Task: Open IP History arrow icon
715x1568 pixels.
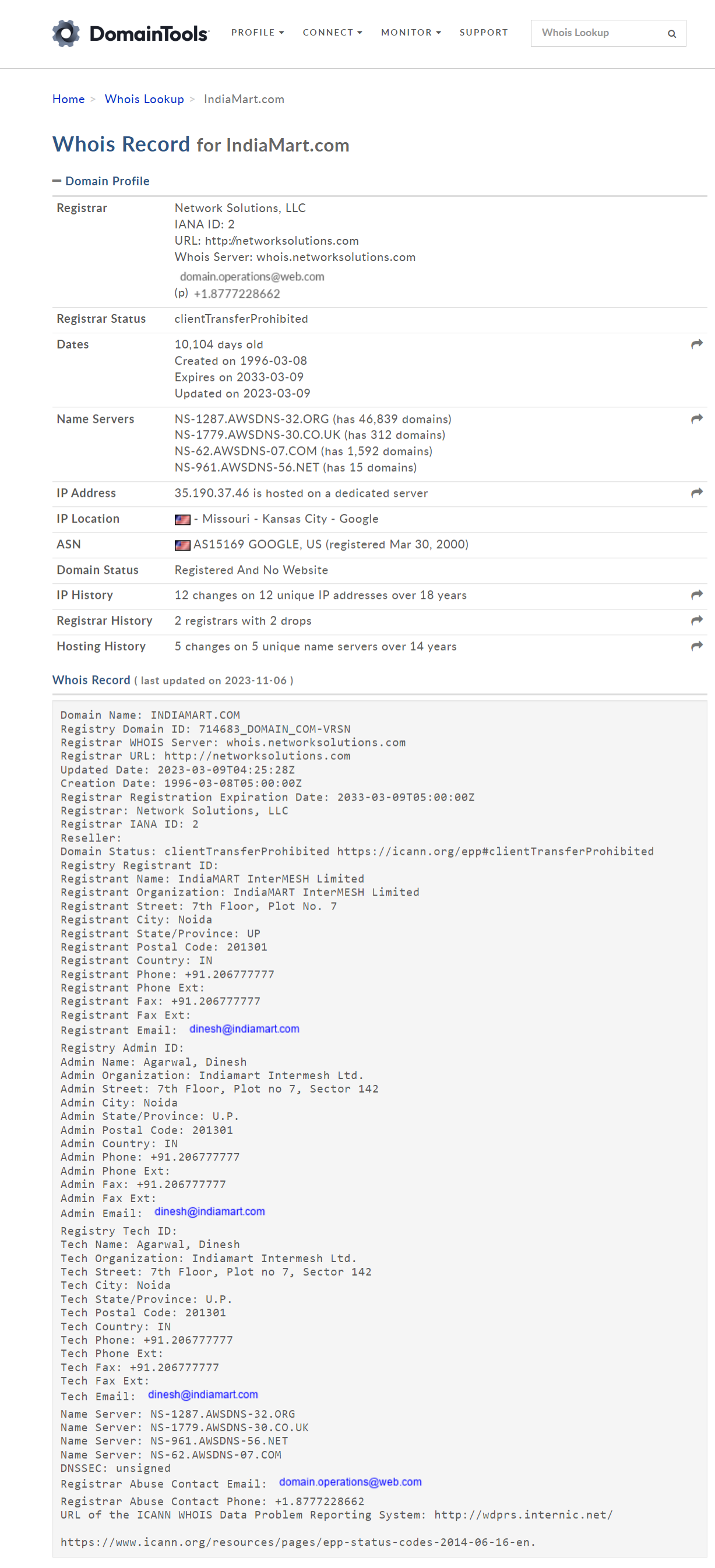Action: coord(697,594)
